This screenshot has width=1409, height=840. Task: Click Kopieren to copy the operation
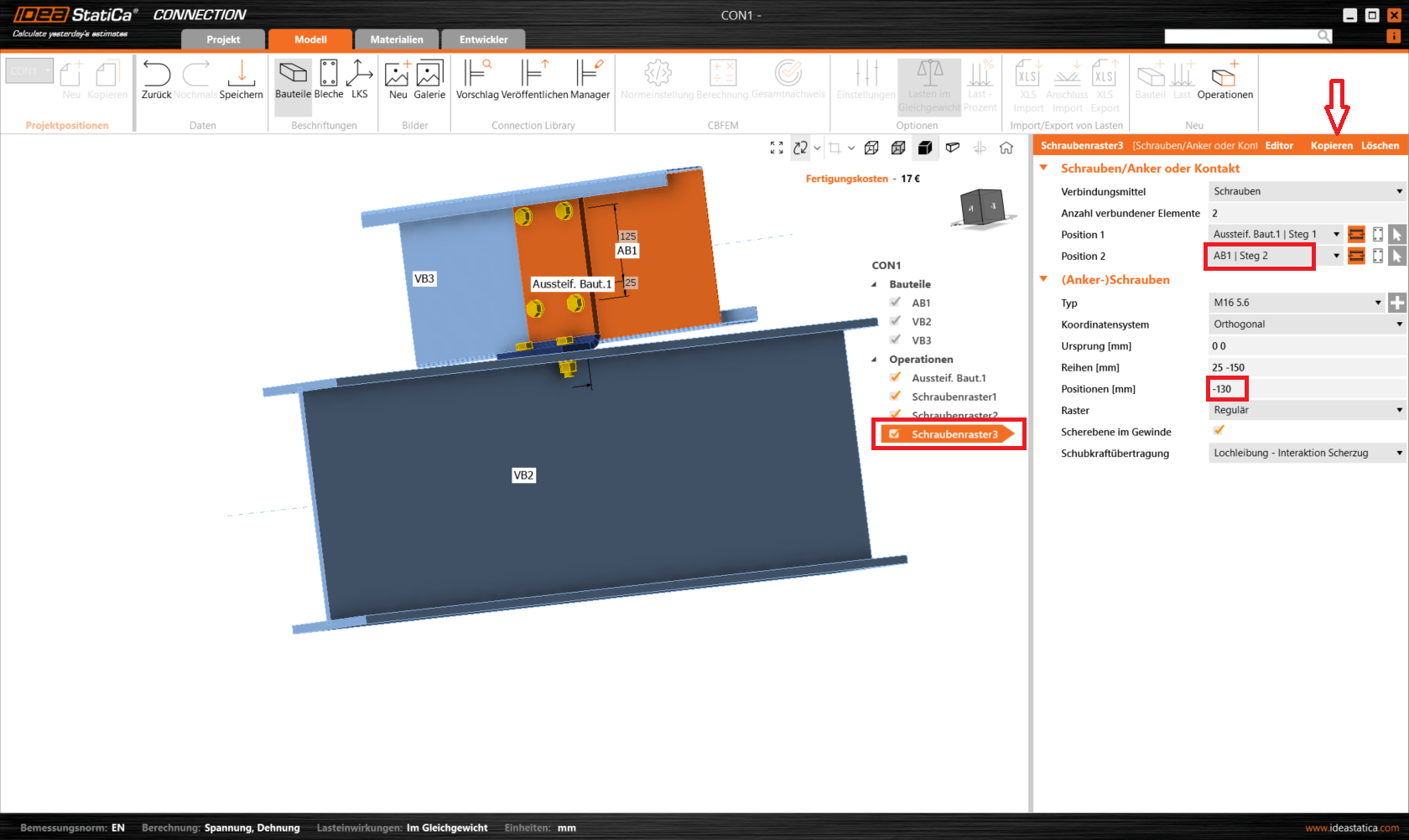1331,146
